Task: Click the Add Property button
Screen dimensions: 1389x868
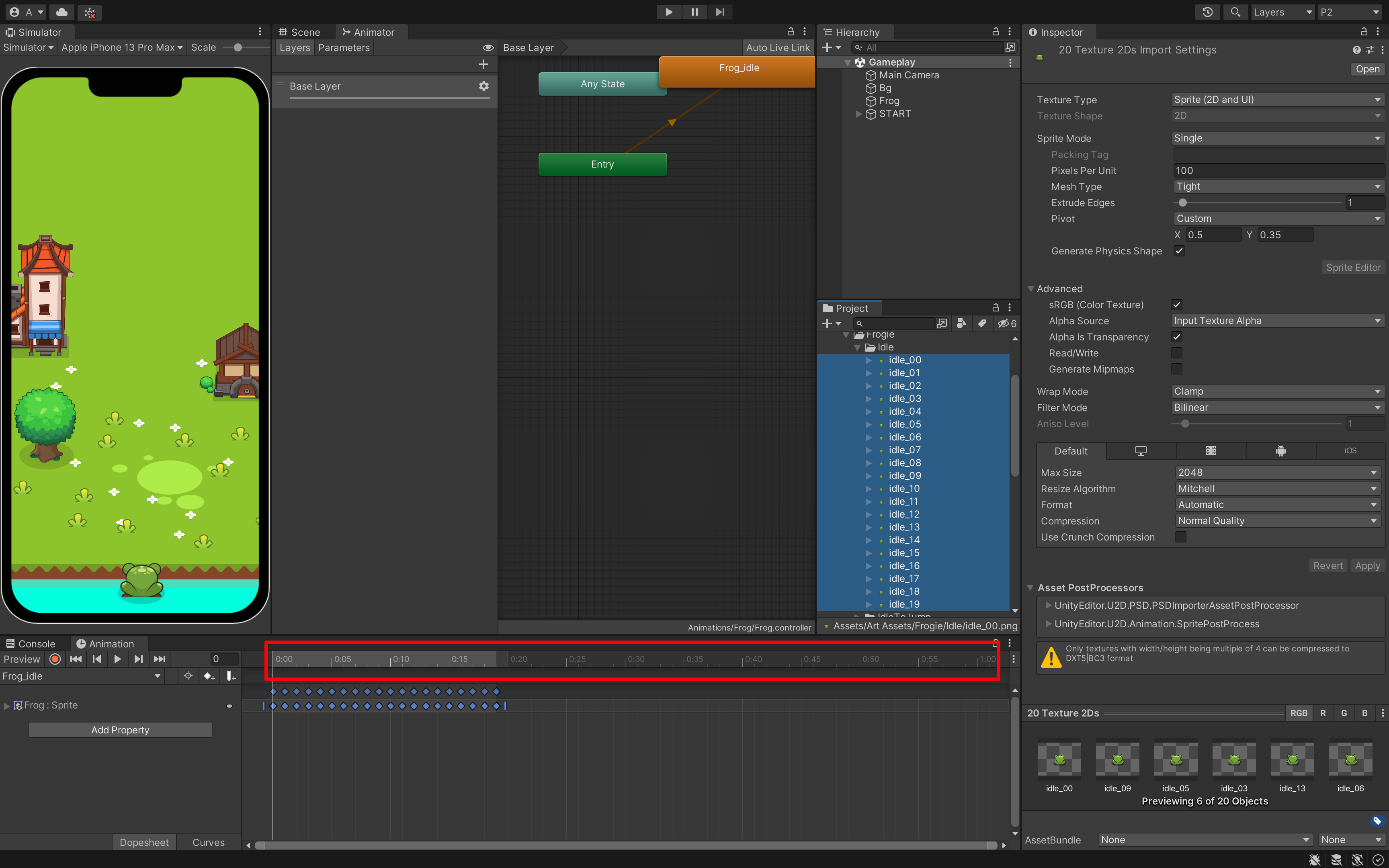Action: [x=121, y=730]
